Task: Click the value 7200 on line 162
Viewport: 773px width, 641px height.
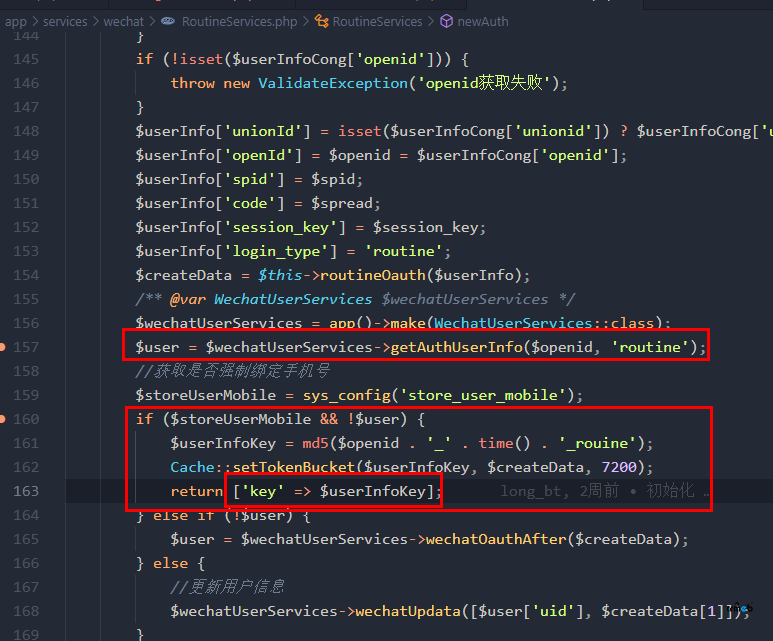Action: click(x=619, y=467)
